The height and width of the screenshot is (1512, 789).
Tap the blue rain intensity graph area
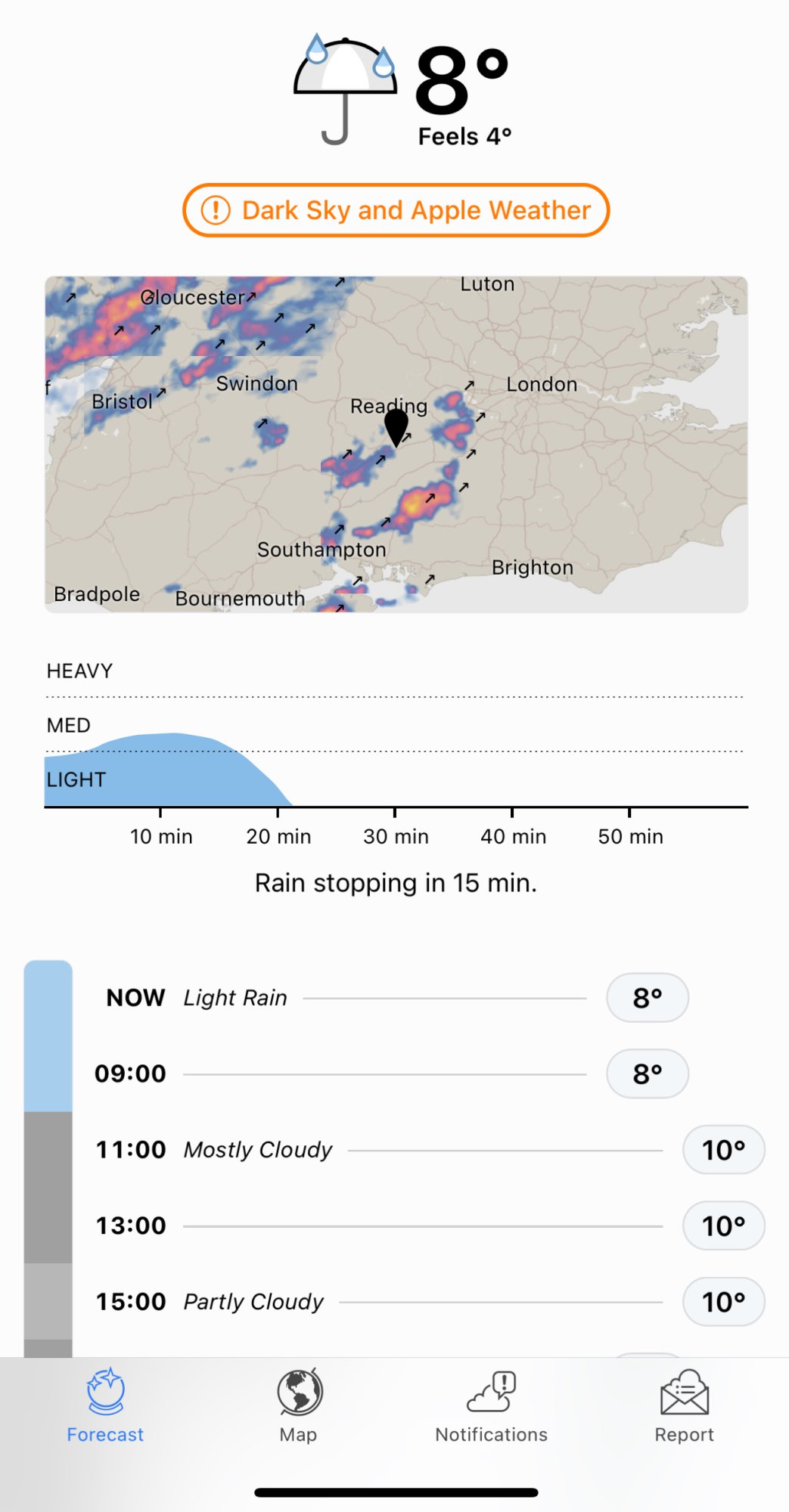click(x=166, y=771)
